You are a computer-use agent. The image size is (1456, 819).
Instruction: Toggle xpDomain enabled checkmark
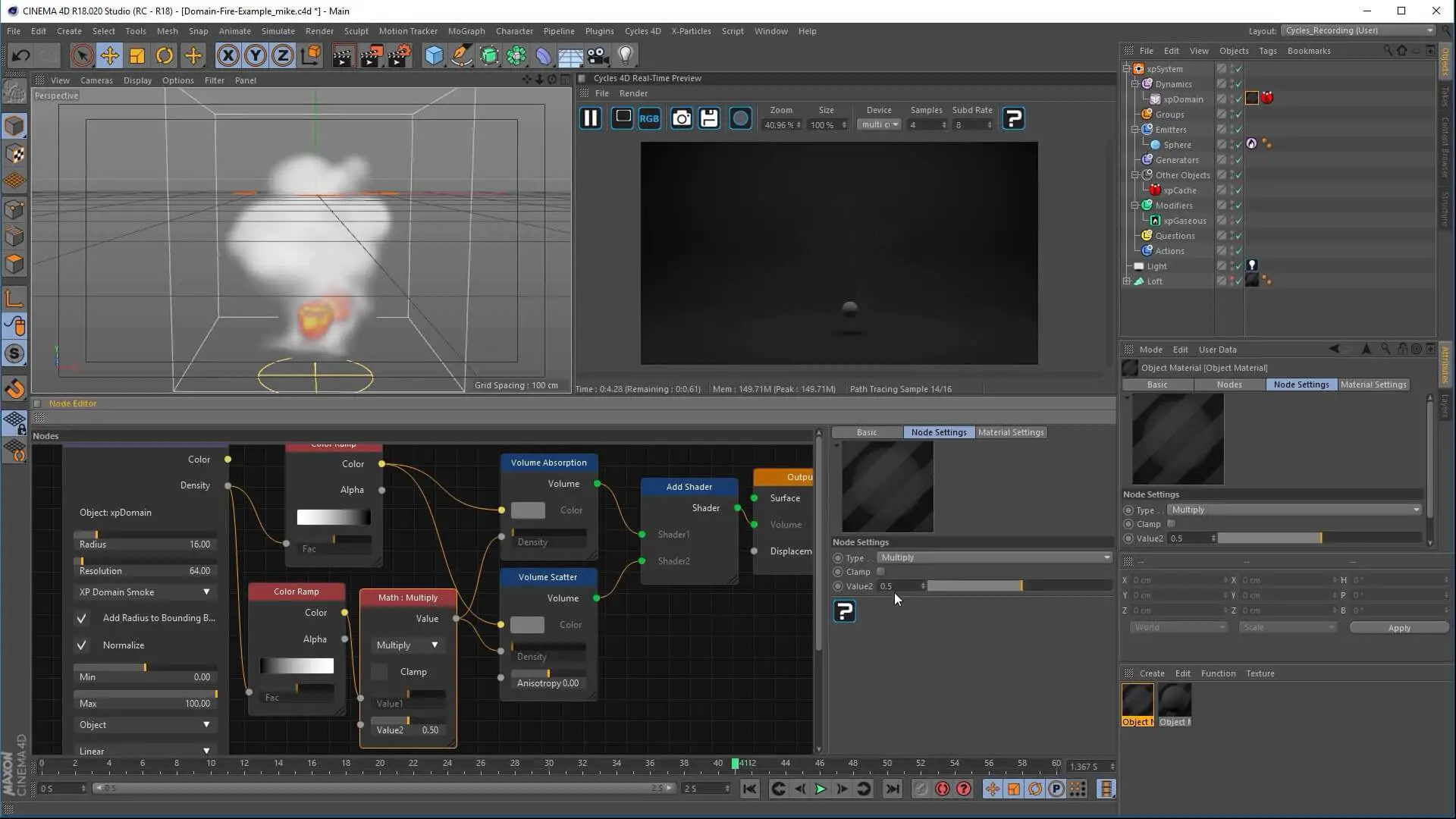1238,99
